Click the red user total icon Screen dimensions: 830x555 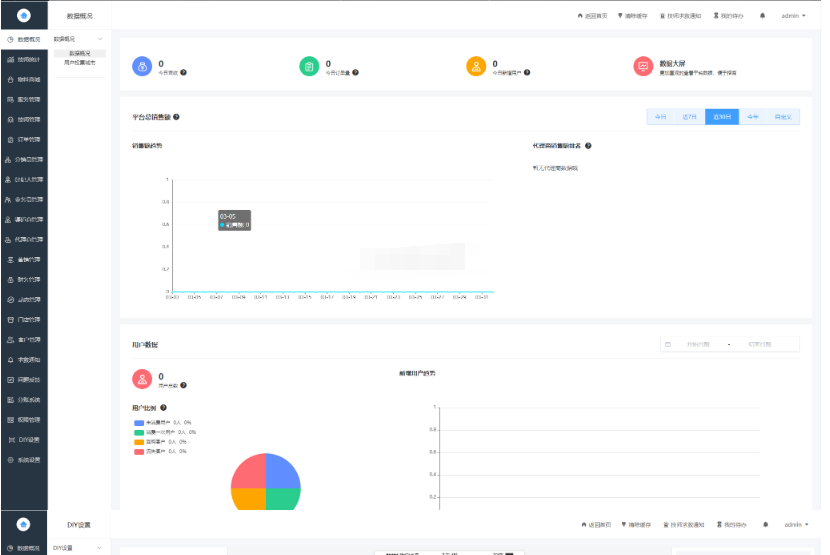(x=142, y=379)
